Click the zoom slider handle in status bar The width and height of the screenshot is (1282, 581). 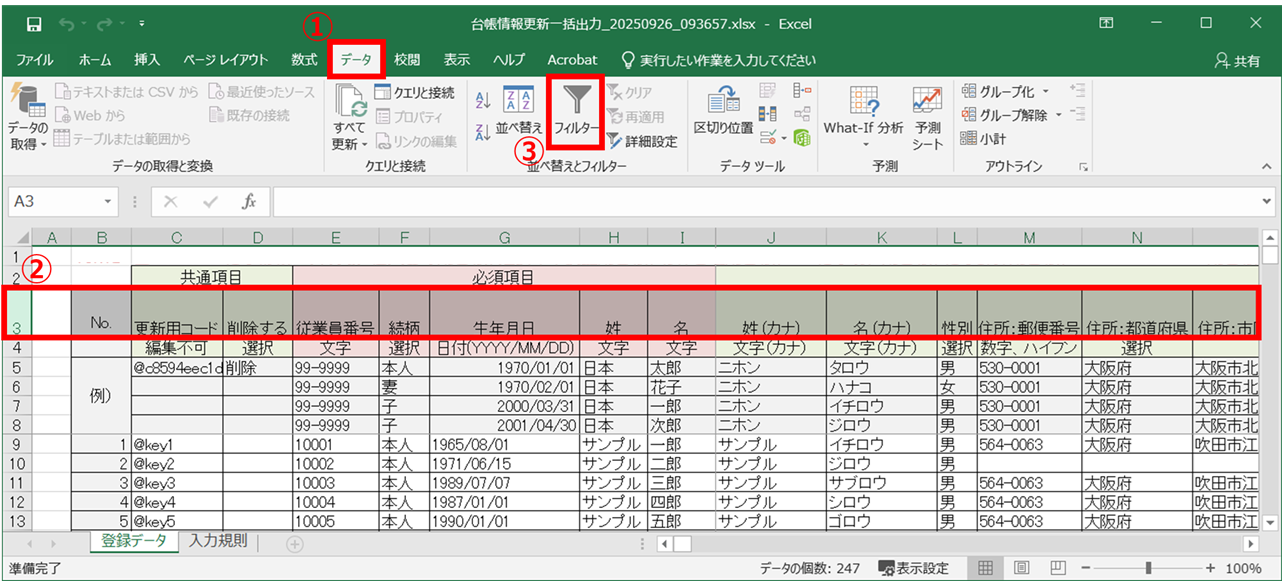[1147, 568]
